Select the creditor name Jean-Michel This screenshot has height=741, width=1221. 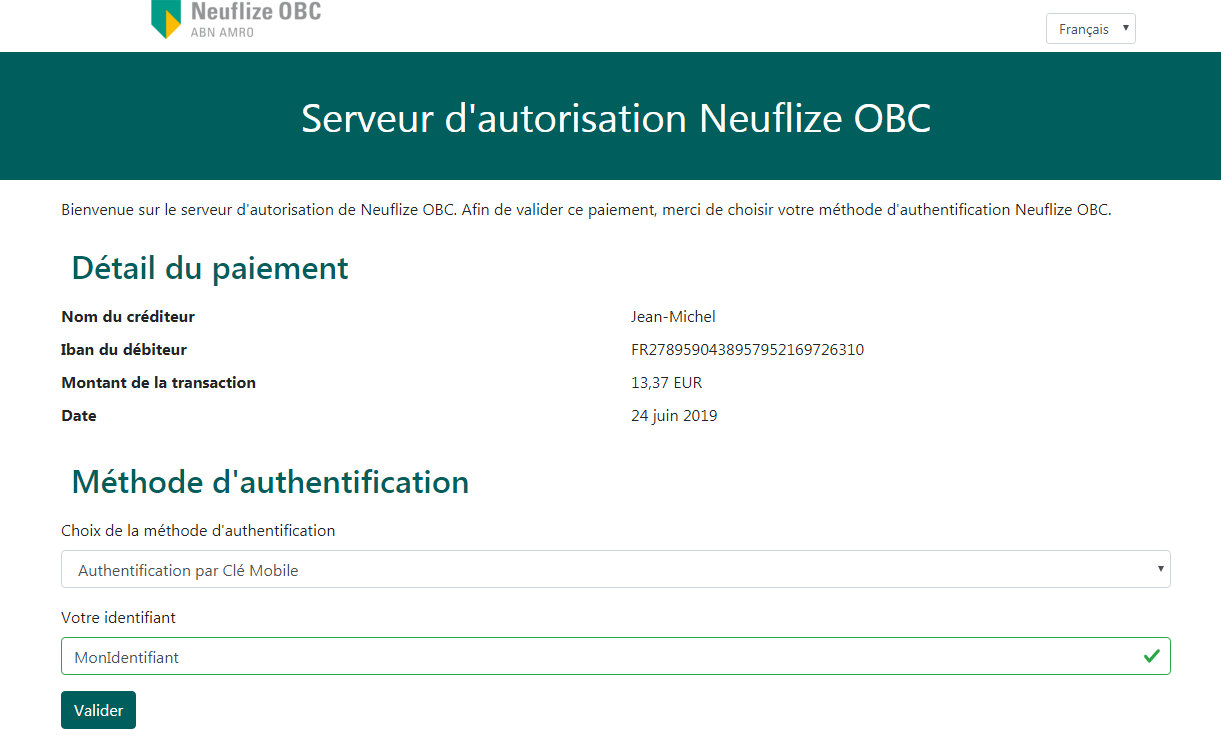(x=673, y=317)
